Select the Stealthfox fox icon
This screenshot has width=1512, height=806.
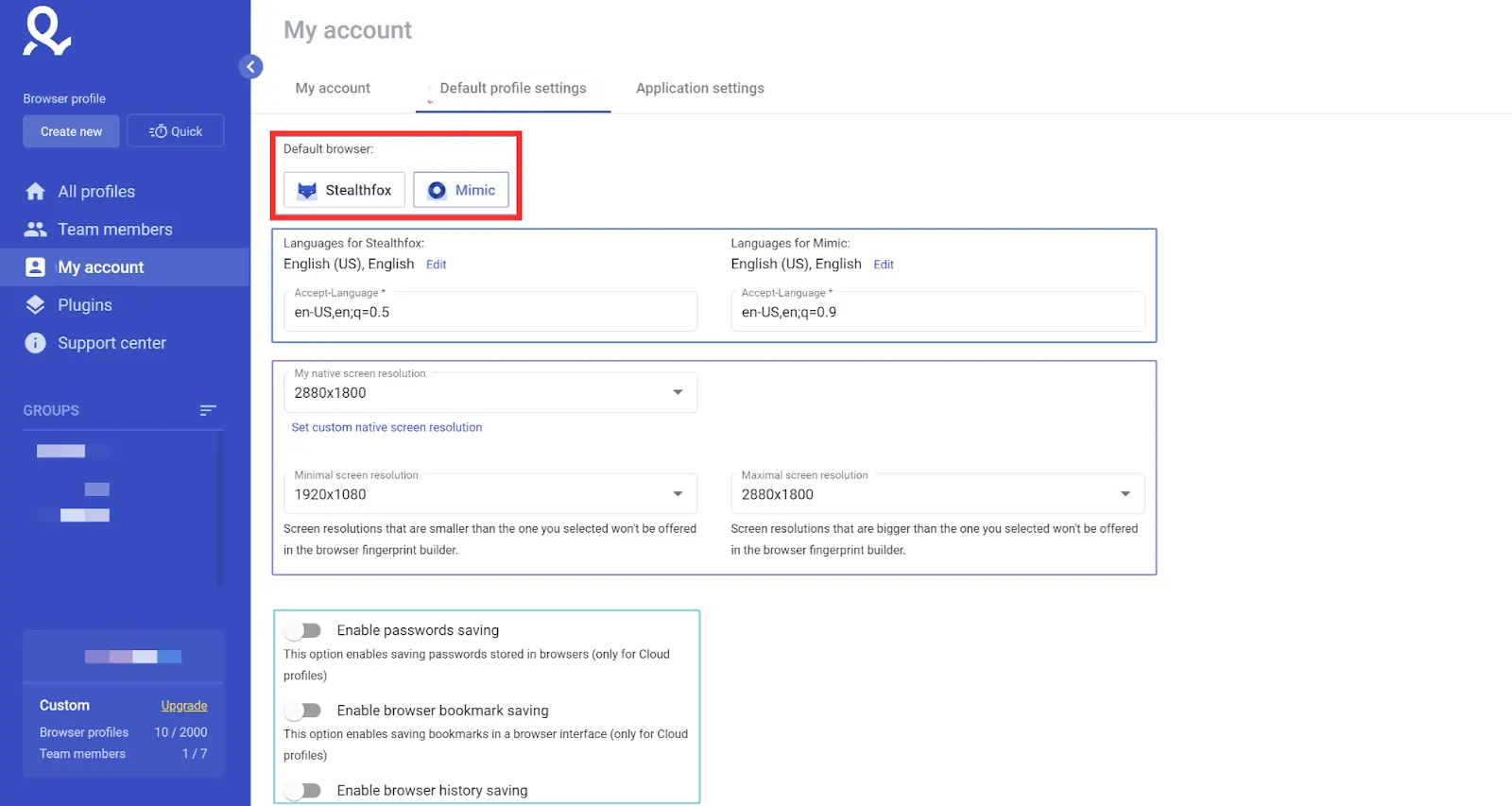pos(307,190)
